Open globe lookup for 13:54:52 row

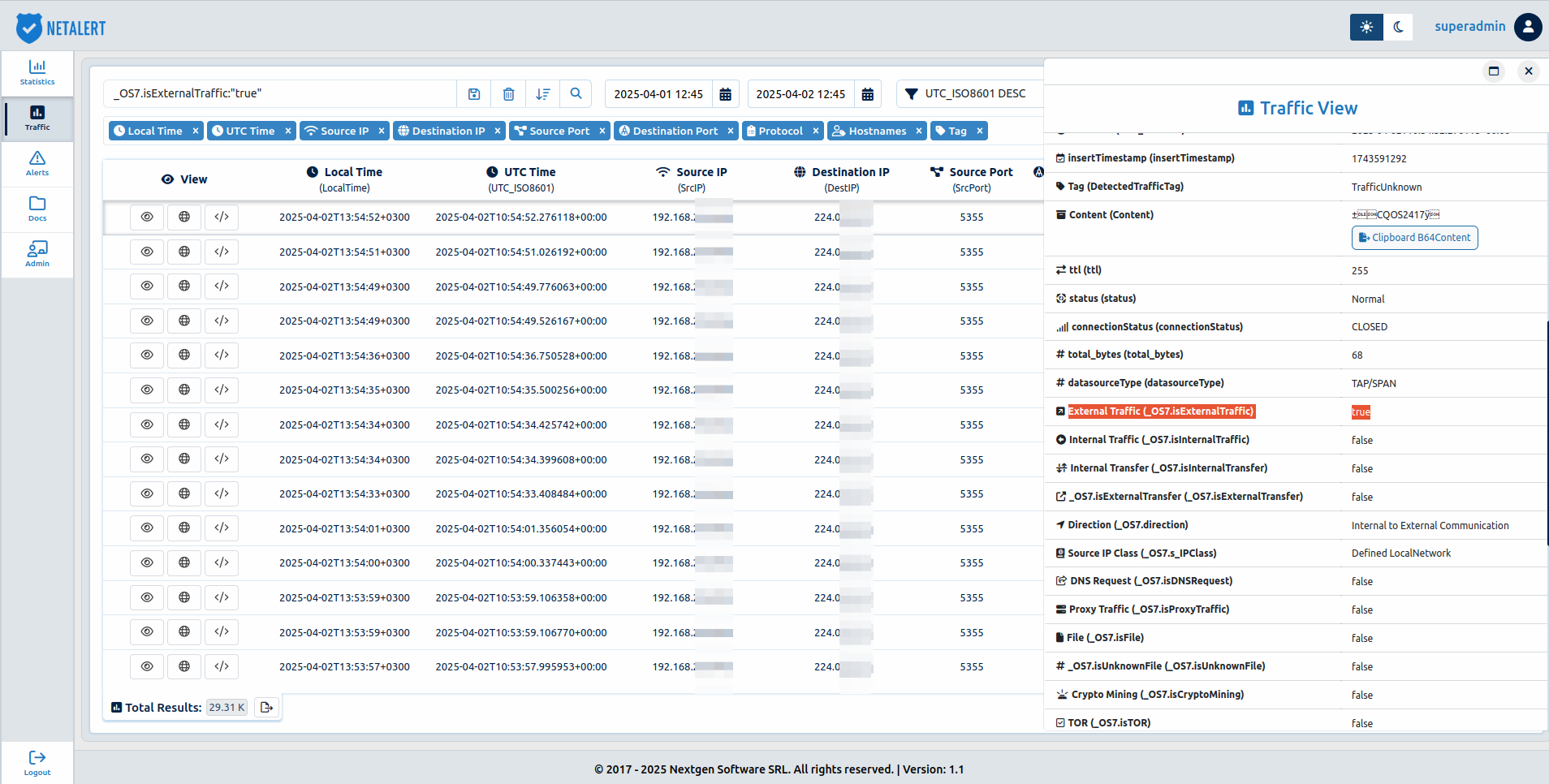click(184, 217)
